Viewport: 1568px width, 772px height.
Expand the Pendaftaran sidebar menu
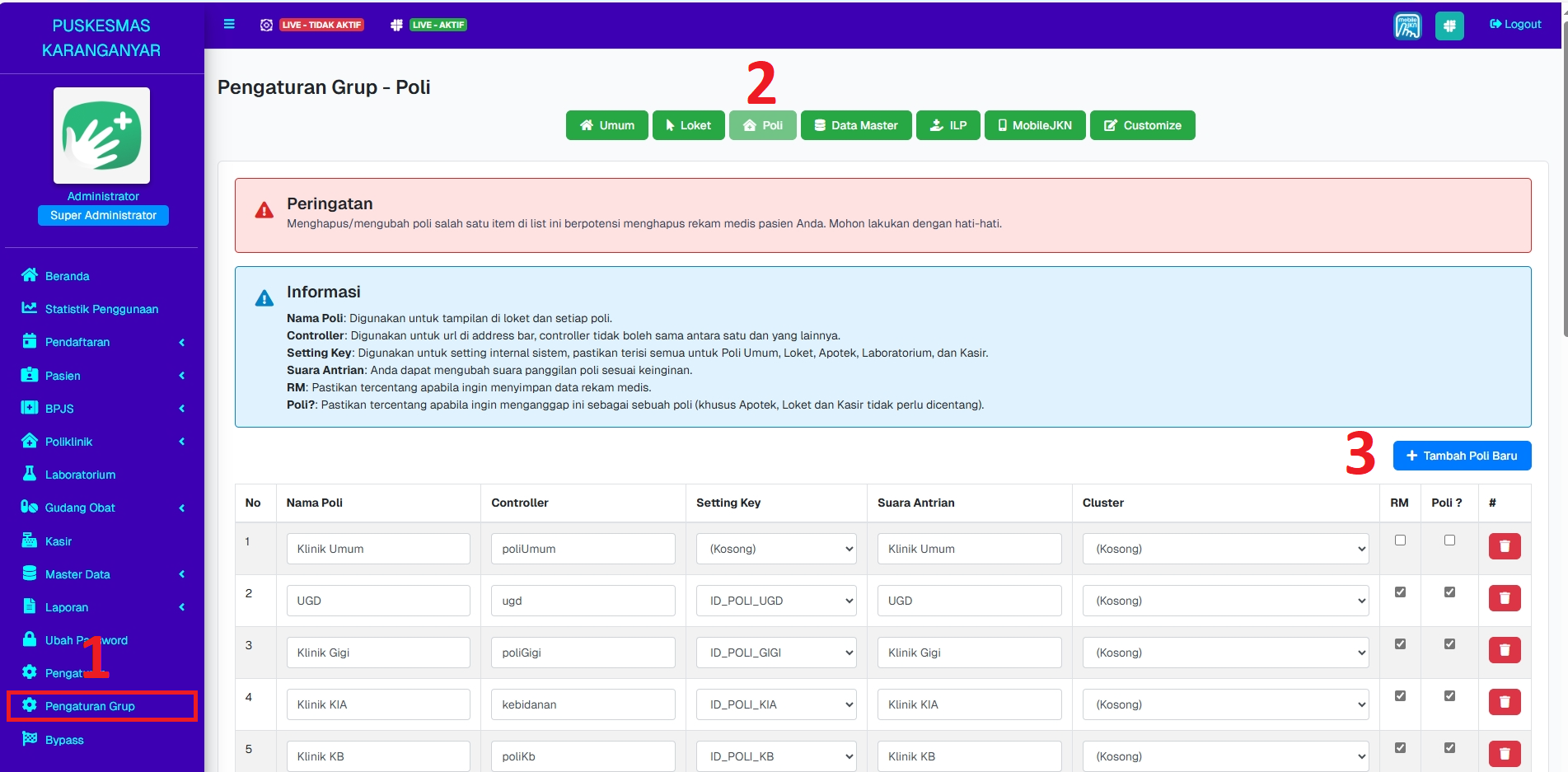(x=77, y=342)
